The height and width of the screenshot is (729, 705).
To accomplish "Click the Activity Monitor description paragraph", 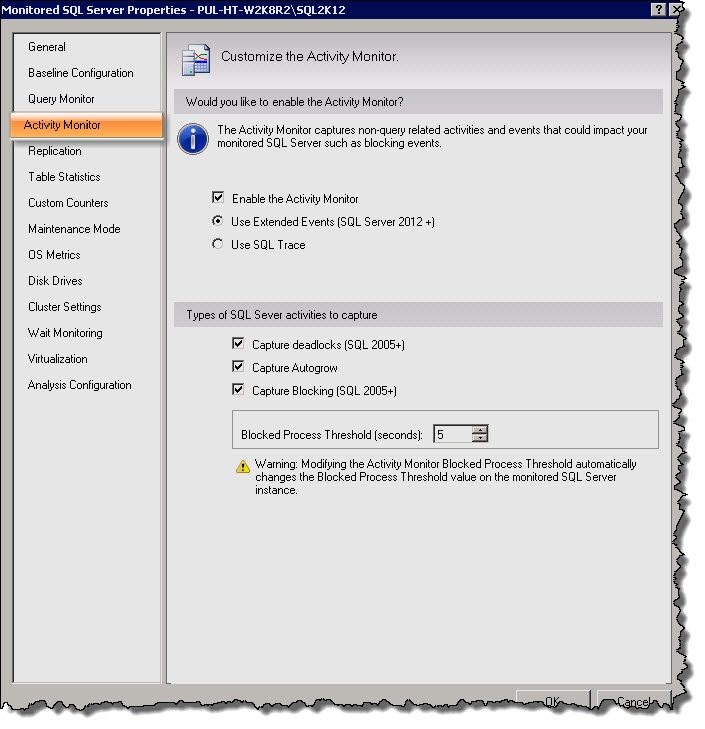I will click(x=432, y=137).
